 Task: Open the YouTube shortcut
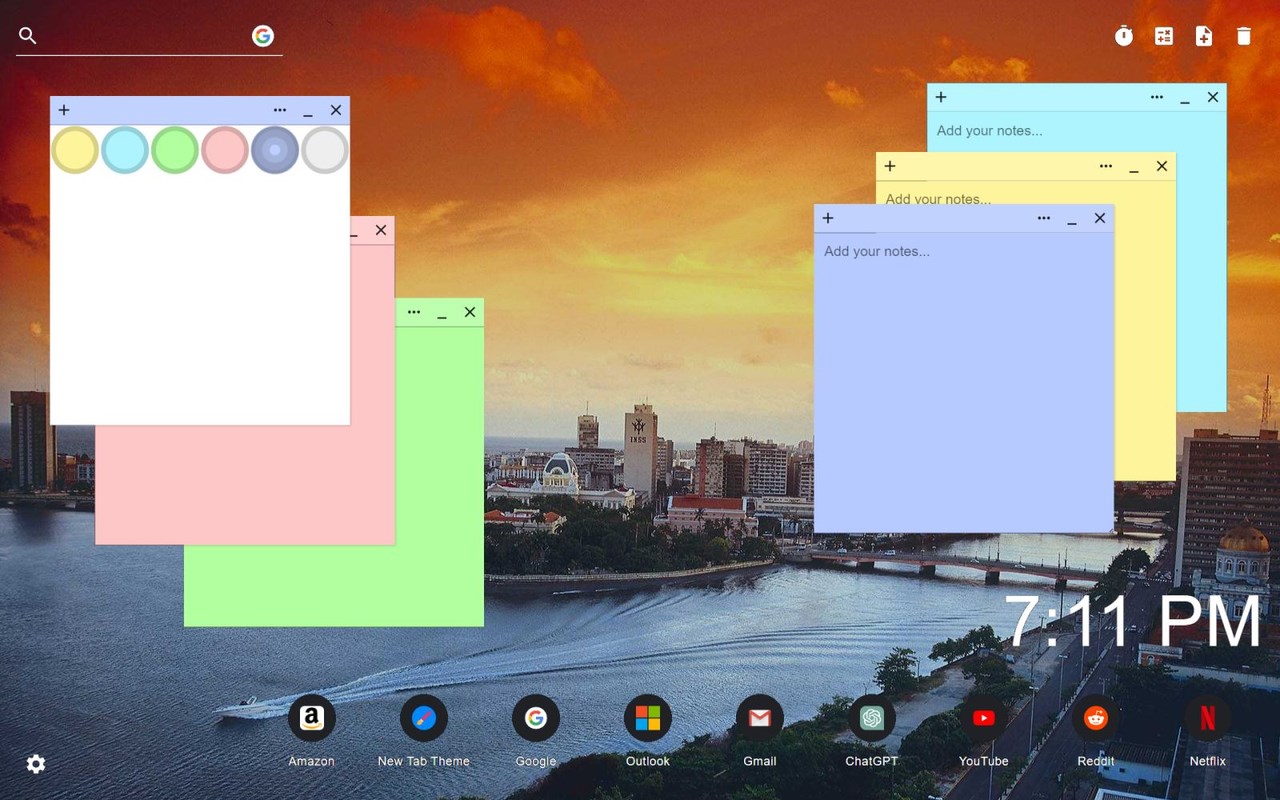(x=984, y=718)
